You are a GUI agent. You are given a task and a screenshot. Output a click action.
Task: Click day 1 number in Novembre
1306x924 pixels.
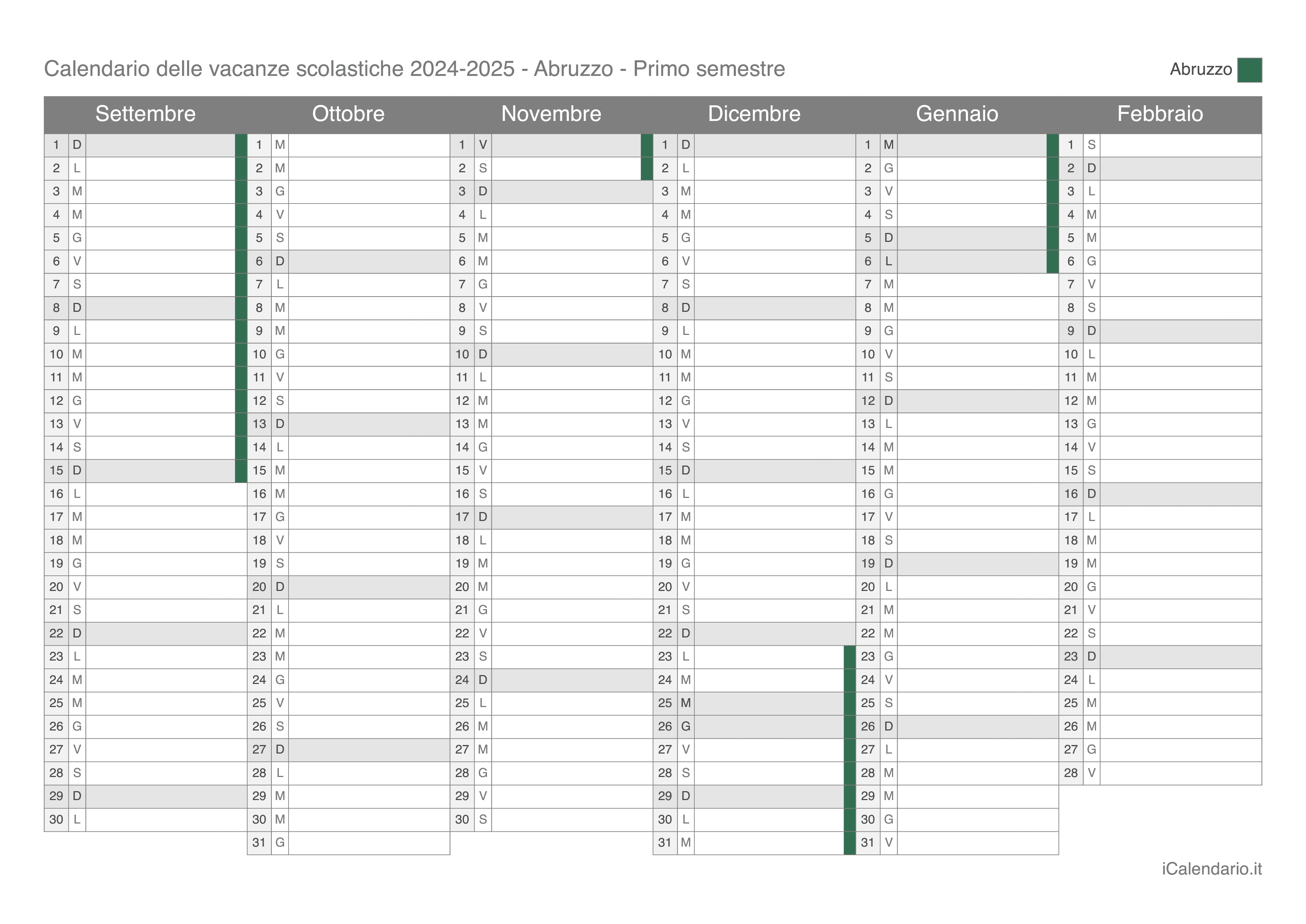462,145
